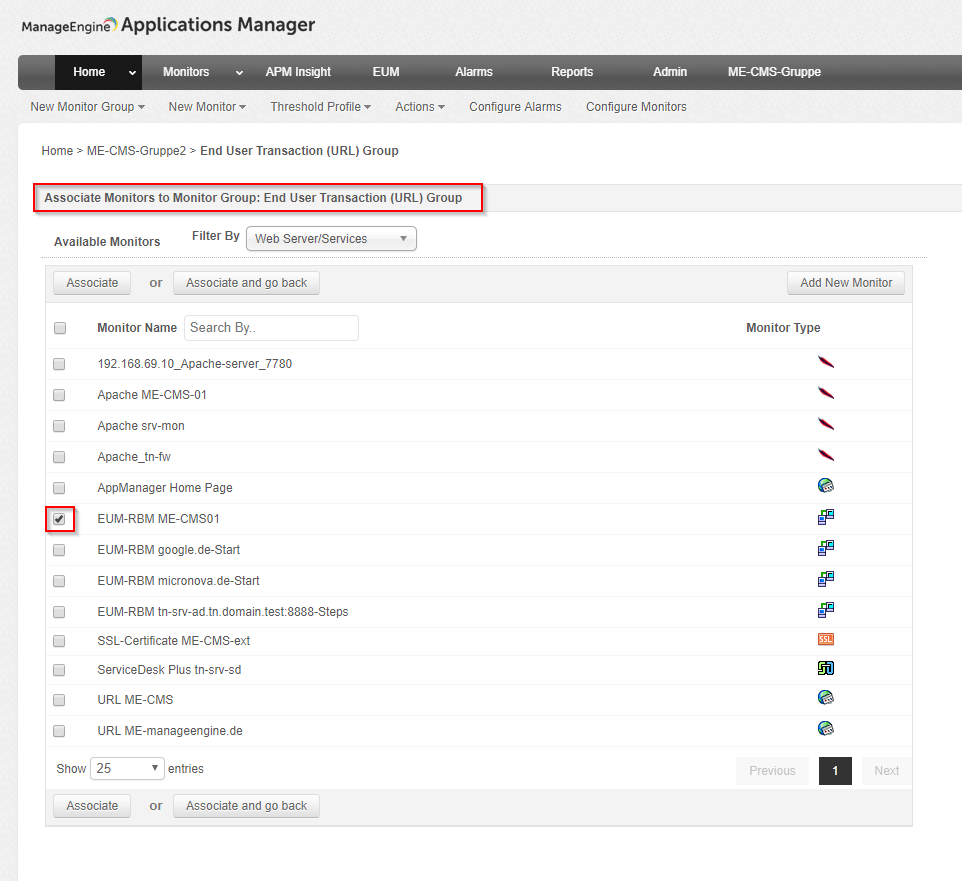Click the globe icon for AppManager Home Page

coord(826,486)
